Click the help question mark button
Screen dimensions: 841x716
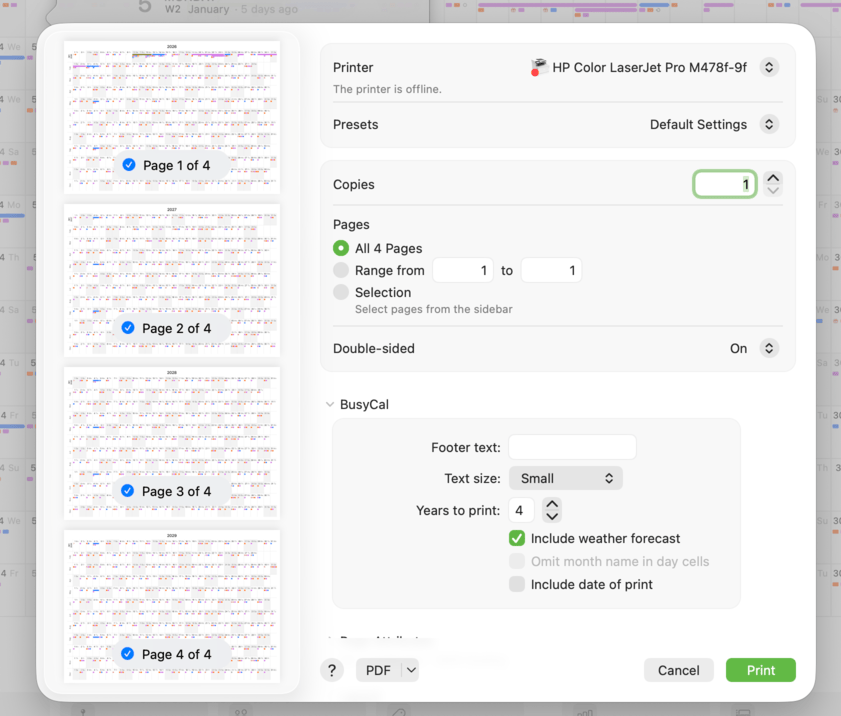(332, 670)
